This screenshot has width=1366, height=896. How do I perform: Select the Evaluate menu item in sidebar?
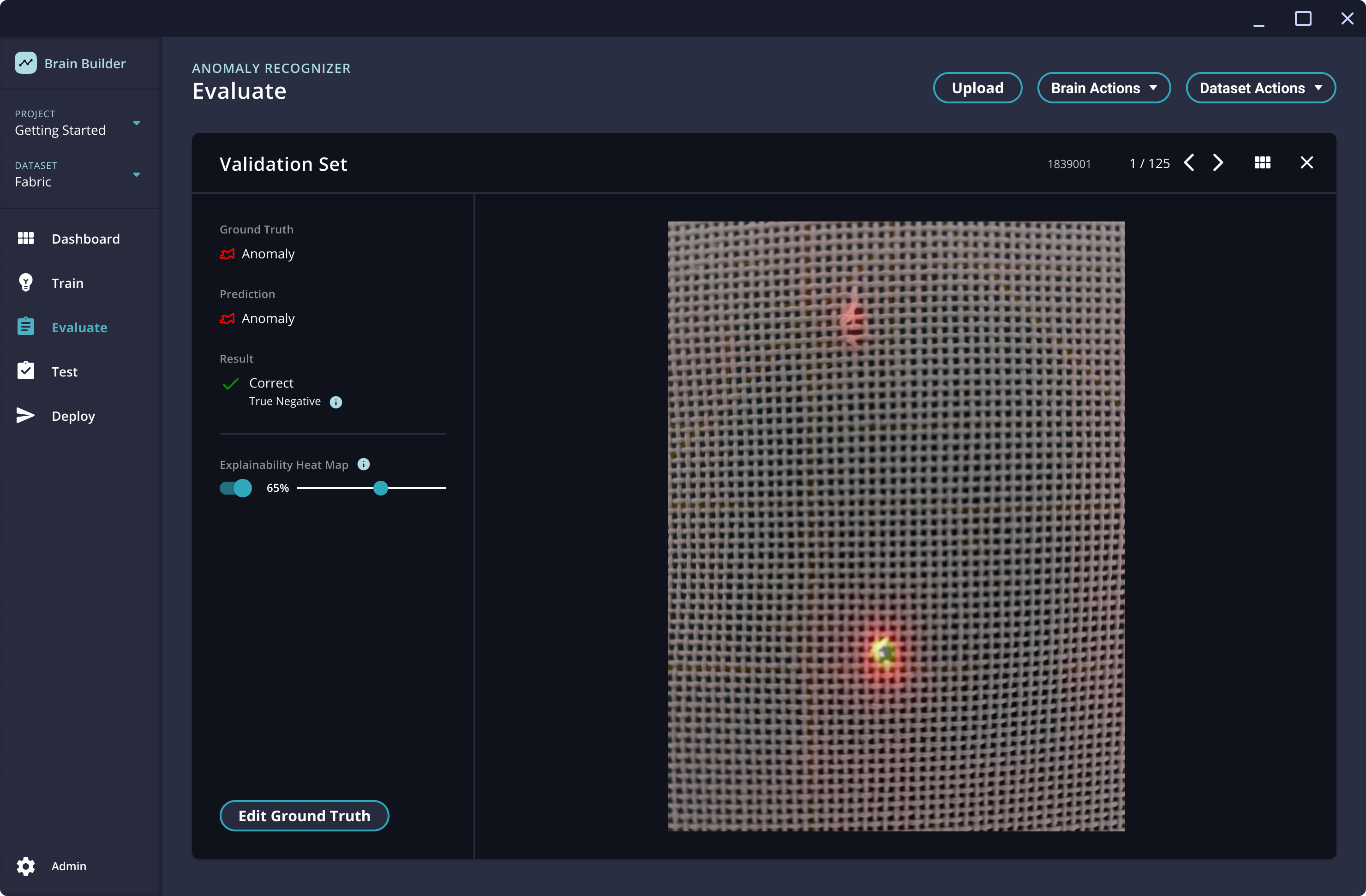(79, 327)
